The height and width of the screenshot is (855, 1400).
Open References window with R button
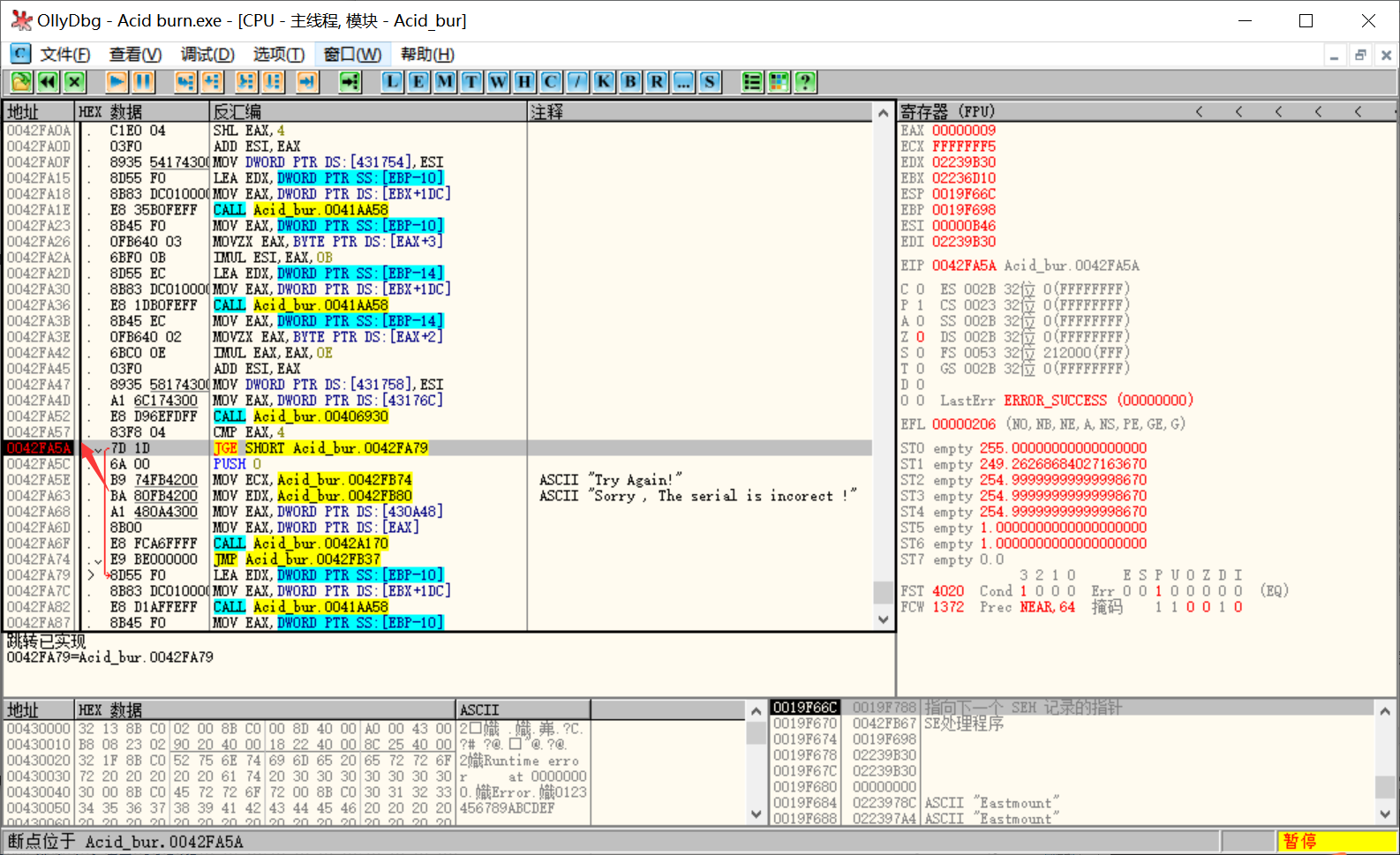tap(657, 82)
